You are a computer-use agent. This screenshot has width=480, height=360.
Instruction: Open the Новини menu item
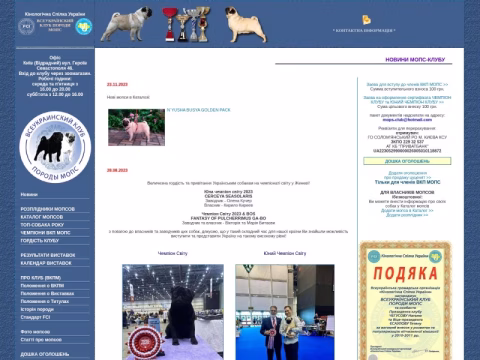[29, 194]
